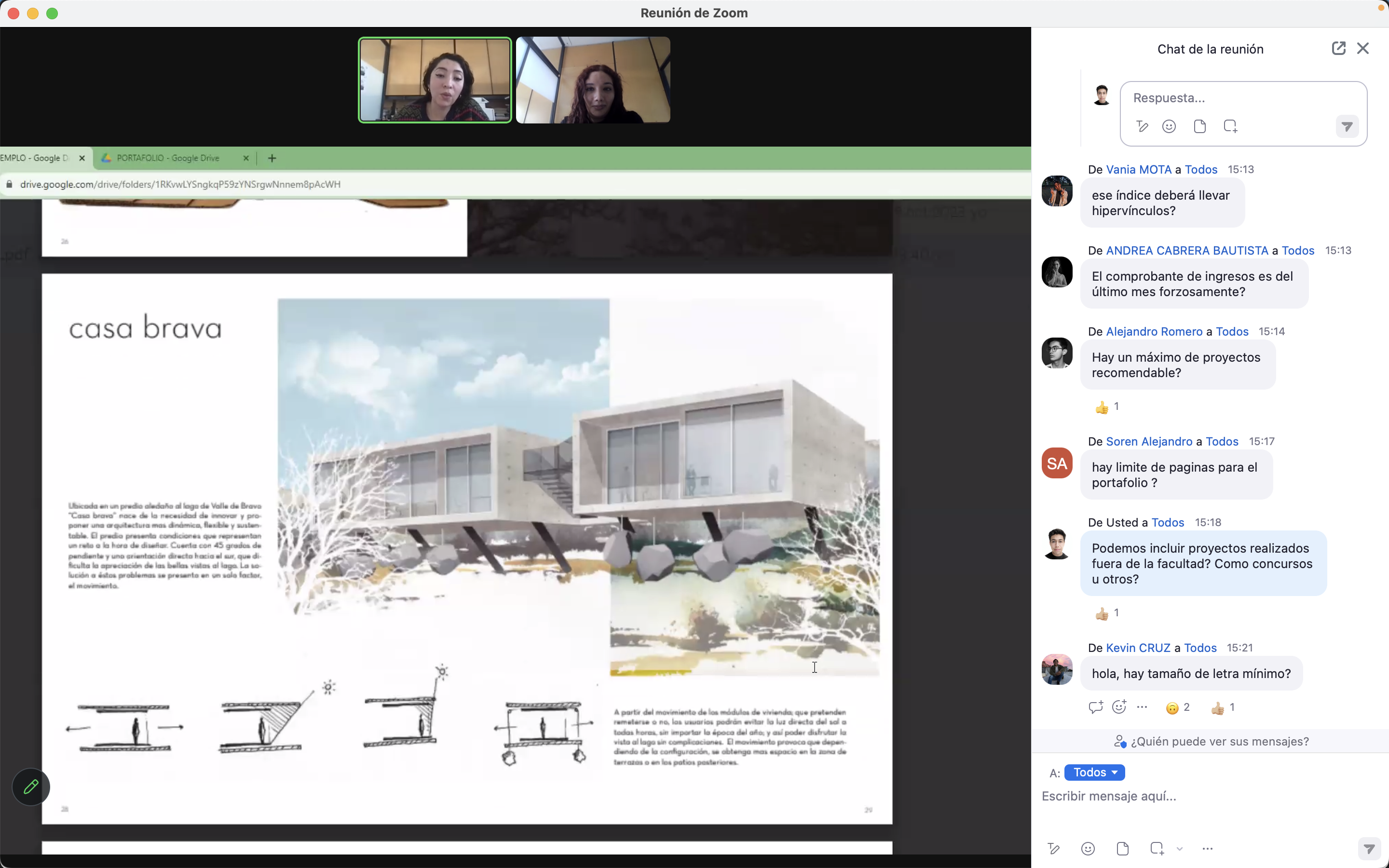Pop out the chat window
1389x868 pixels.
[1338, 48]
